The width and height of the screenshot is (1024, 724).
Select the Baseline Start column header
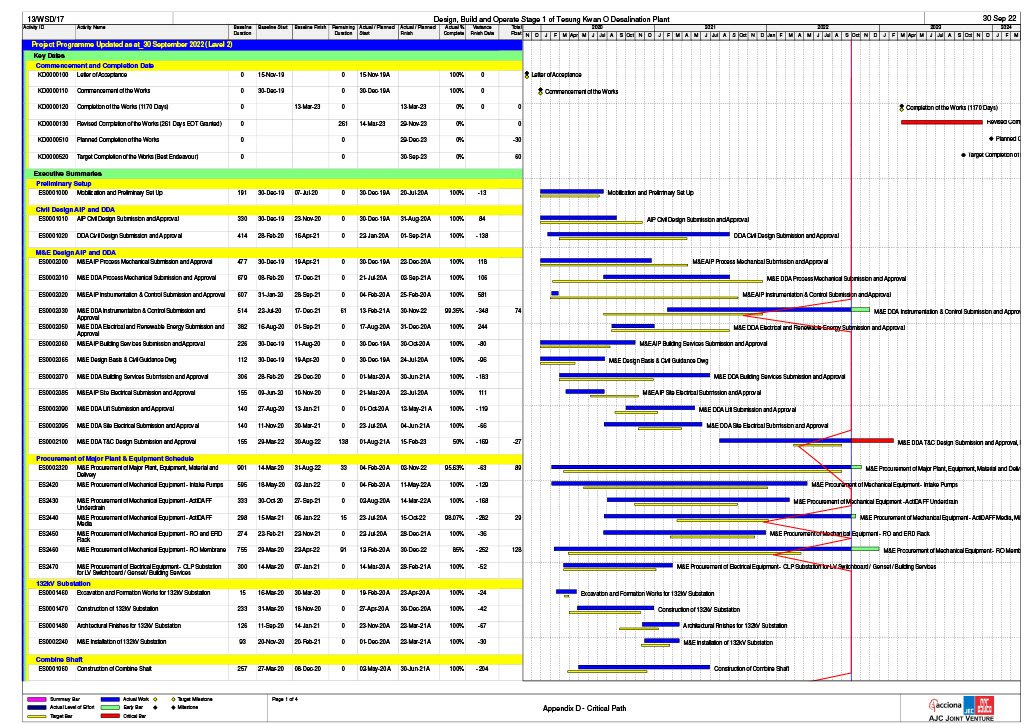point(273,27)
